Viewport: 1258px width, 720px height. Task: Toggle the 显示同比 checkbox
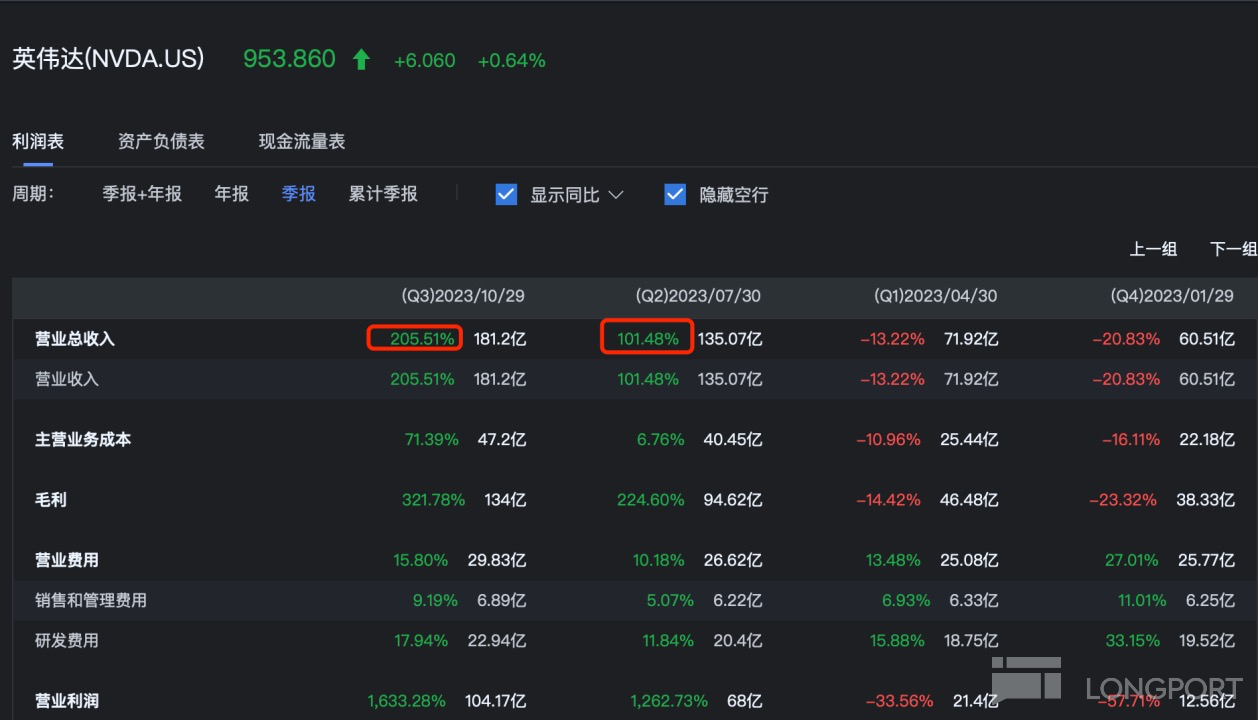click(x=506, y=194)
